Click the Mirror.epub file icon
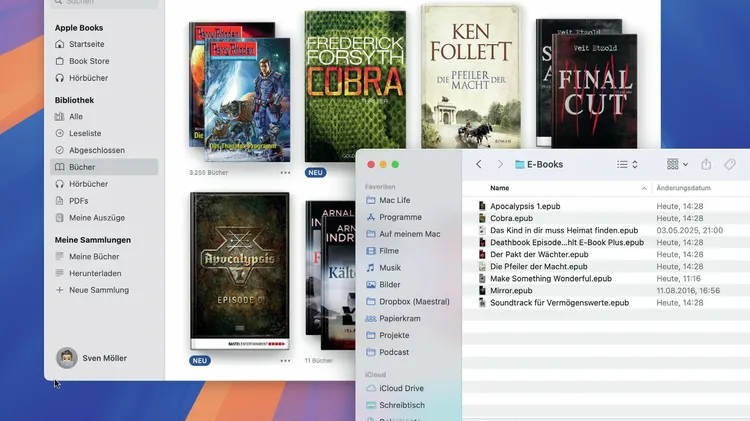The width and height of the screenshot is (750, 421). click(x=482, y=290)
